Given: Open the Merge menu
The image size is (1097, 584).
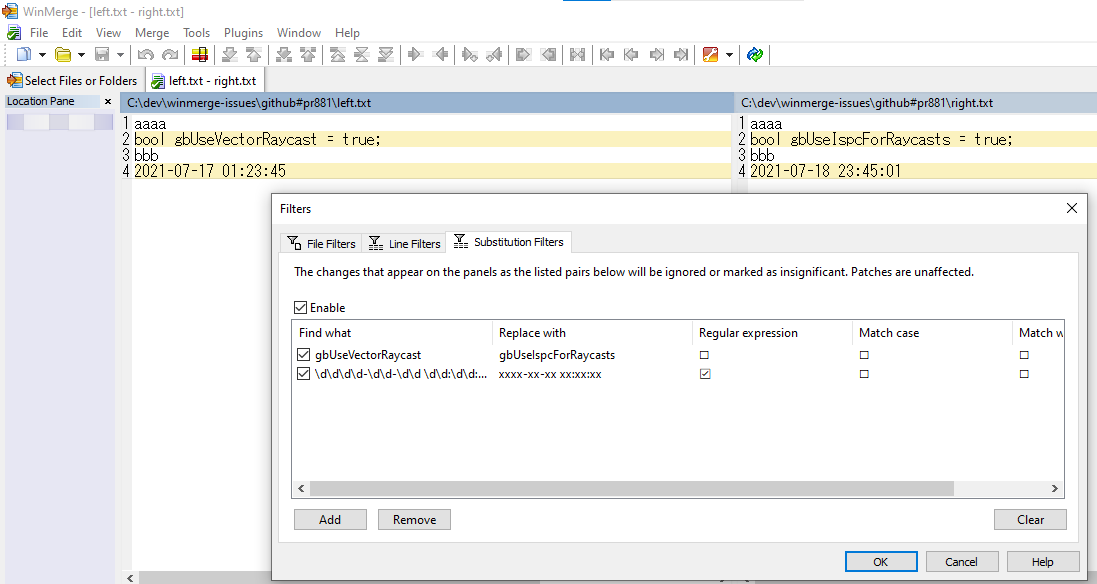Looking at the screenshot, I should tap(152, 33).
